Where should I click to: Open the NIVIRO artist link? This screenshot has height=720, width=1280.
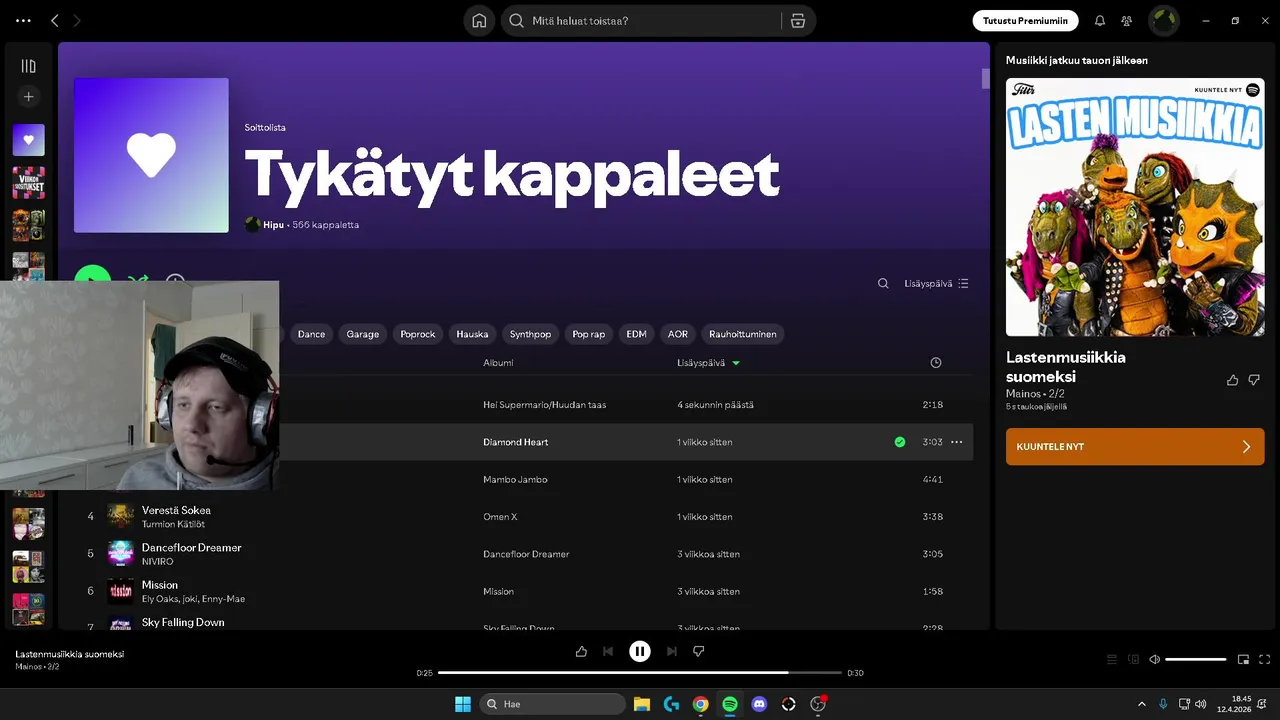[x=157, y=562]
